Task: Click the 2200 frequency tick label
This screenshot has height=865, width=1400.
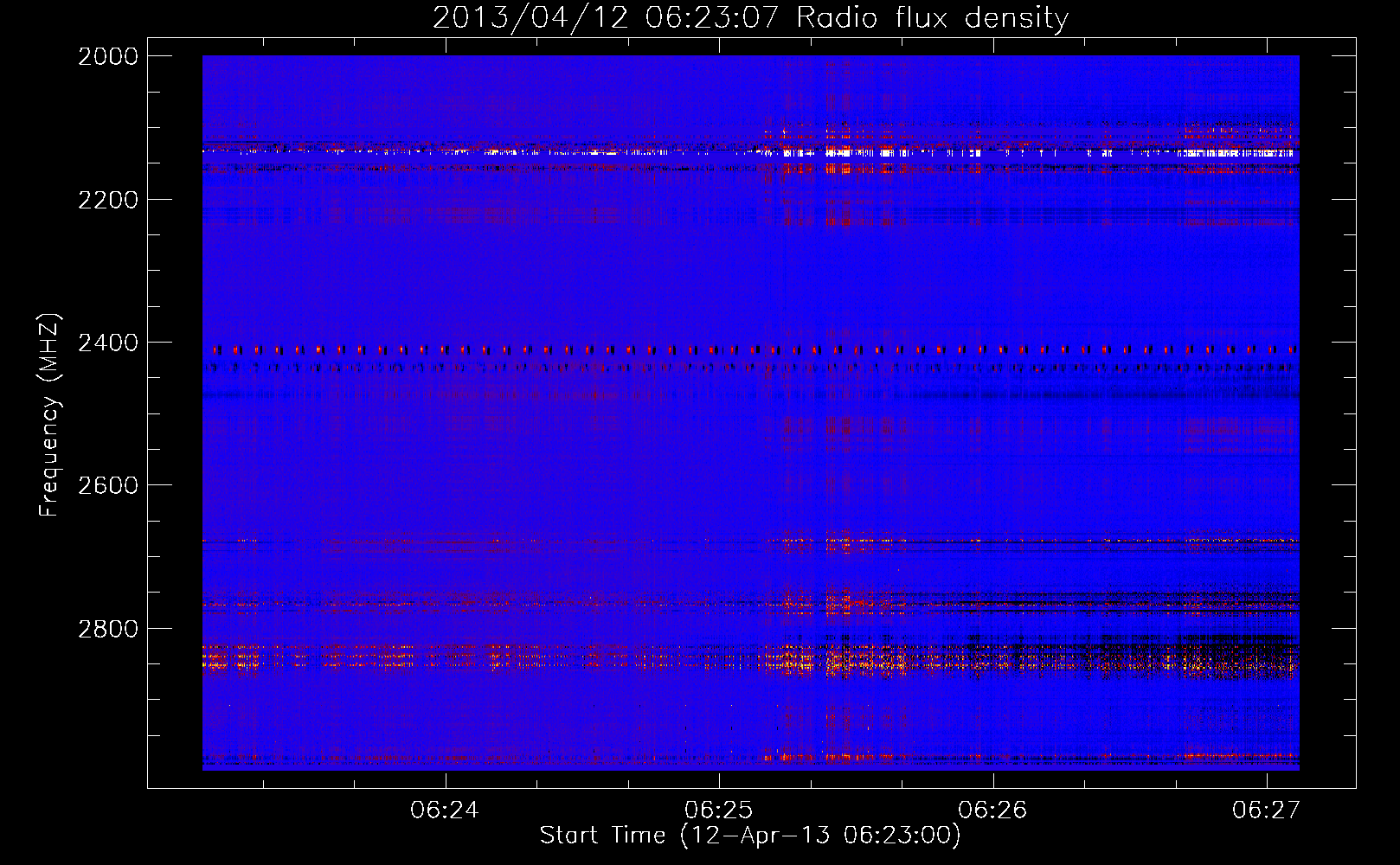Action: (x=108, y=200)
